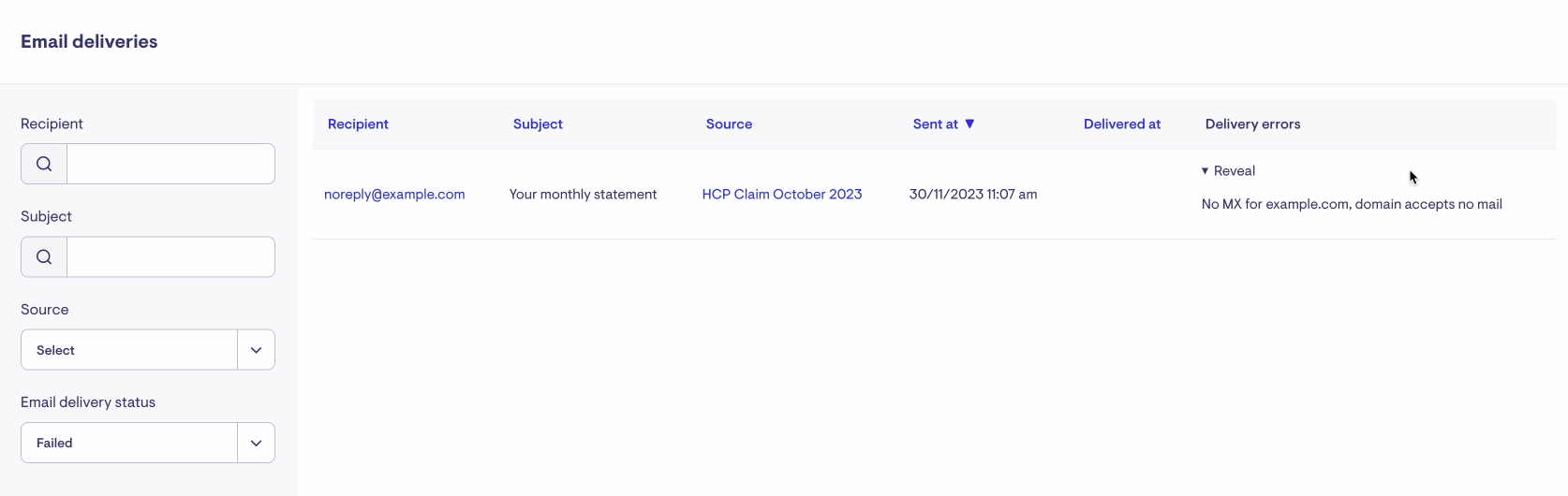The width and height of the screenshot is (1568, 496).
Task: Open the Source dropdown chevron
Action: 256,350
